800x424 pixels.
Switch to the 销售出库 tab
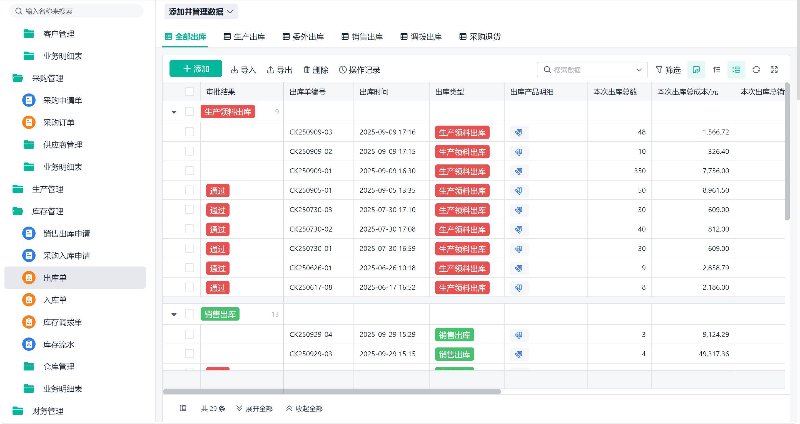pos(362,37)
